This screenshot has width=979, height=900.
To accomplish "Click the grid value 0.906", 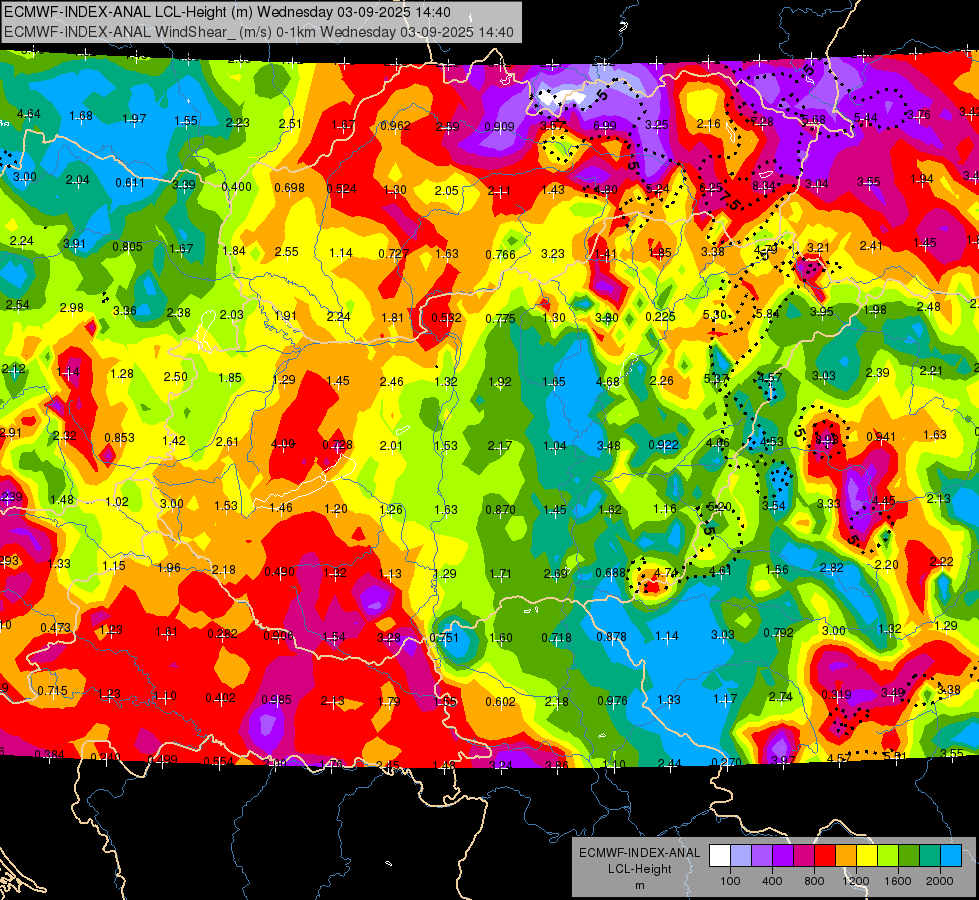I will [278, 636].
